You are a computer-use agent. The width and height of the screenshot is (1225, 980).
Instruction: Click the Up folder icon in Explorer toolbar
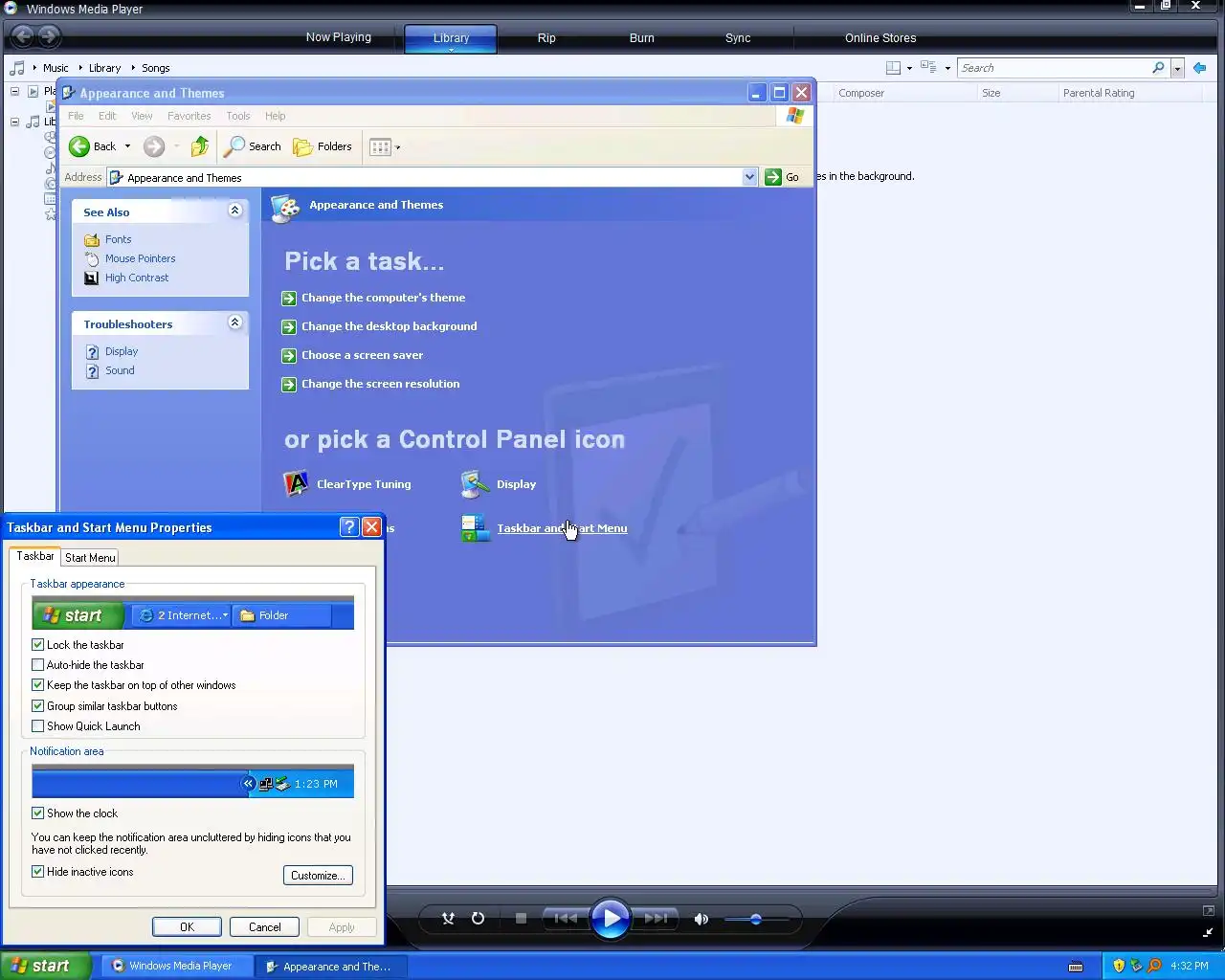pyautogui.click(x=199, y=146)
